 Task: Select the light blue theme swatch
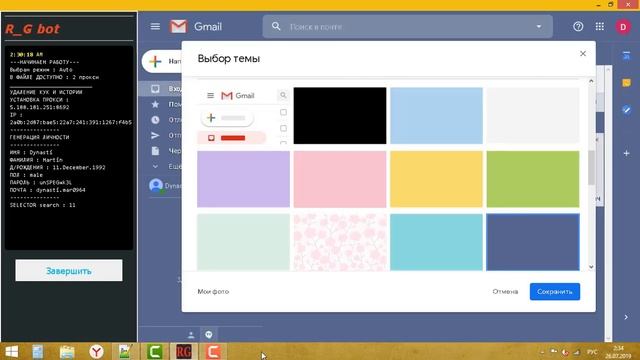(x=436, y=116)
